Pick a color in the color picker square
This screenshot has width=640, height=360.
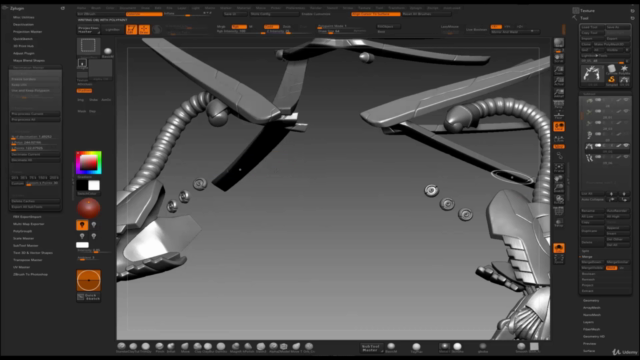[89, 163]
